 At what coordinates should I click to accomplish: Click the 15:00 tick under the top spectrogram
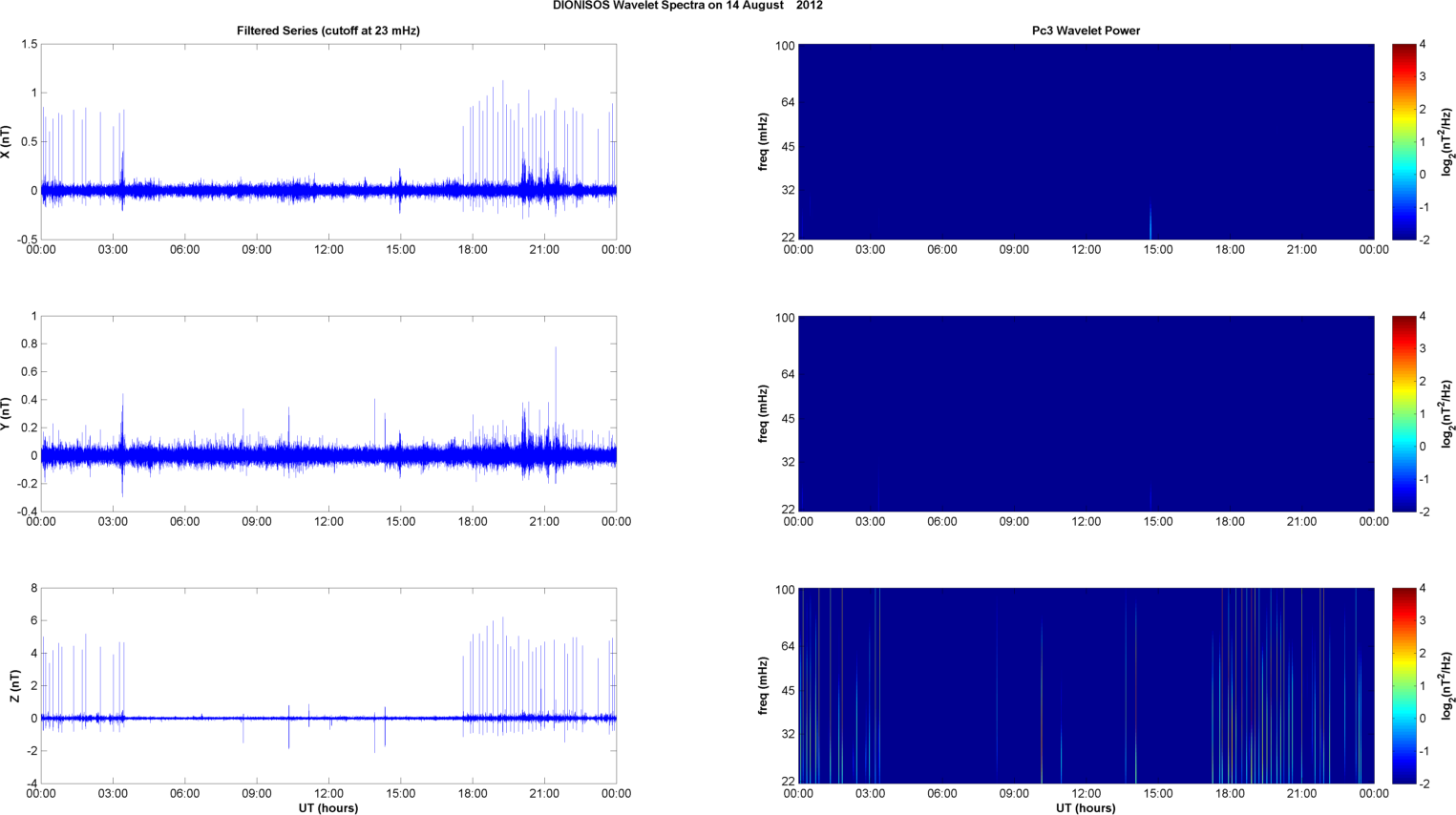click(x=1158, y=250)
